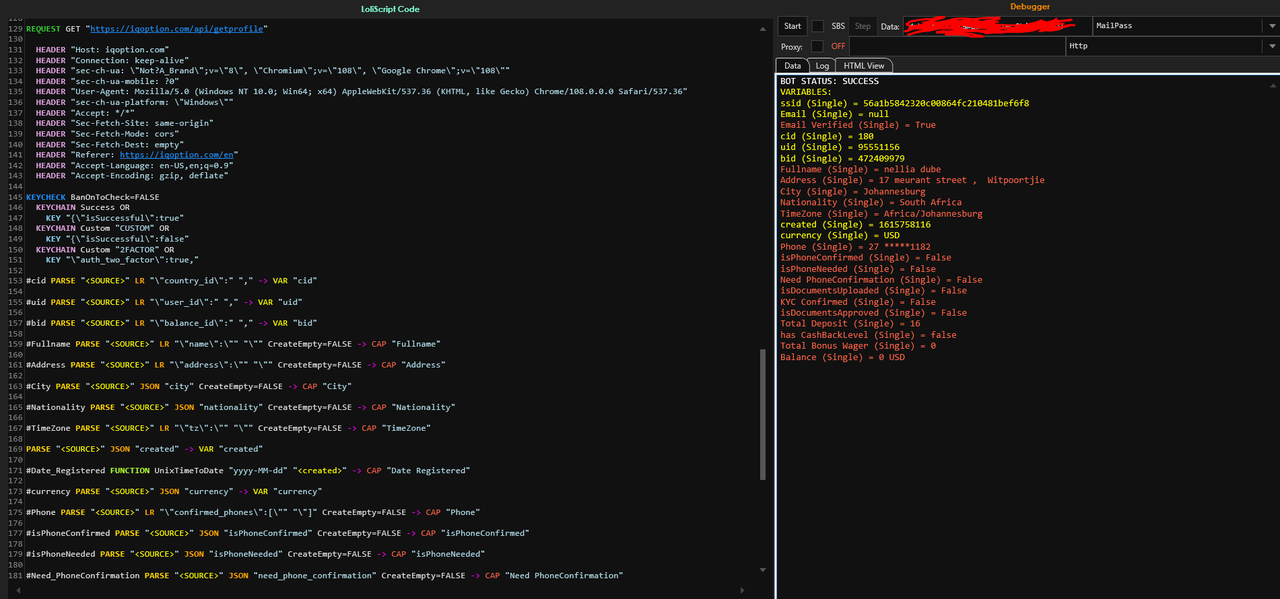The height and width of the screenshot is (599, 1280).
Task: Click the Step button
Action: [863, 26]
